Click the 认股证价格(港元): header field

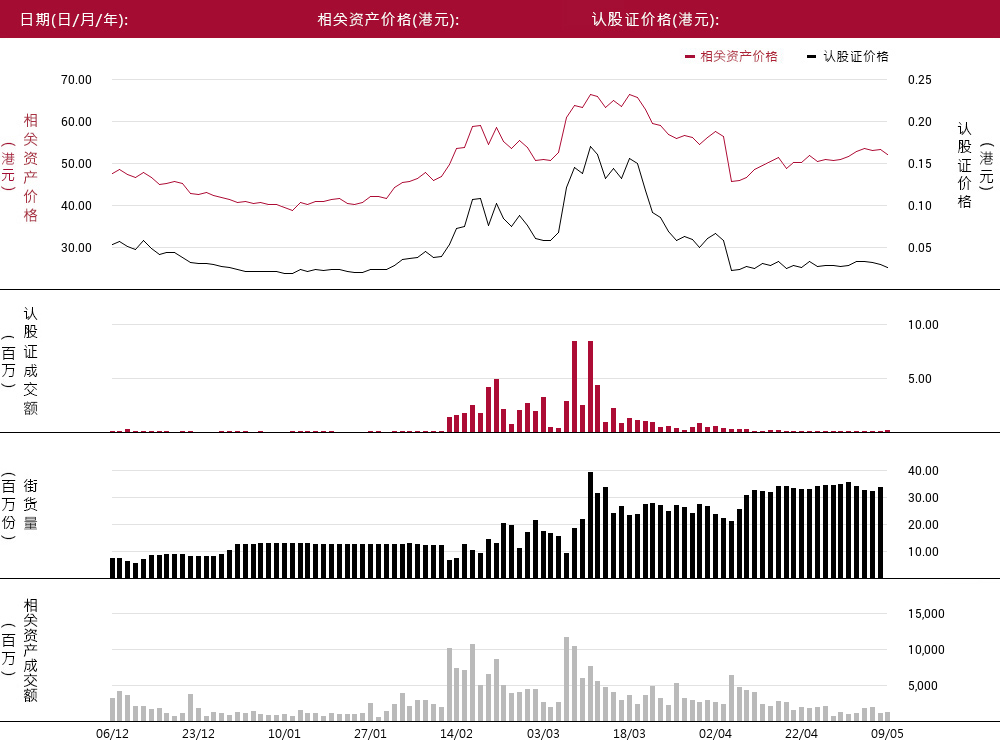coord(656,20)
